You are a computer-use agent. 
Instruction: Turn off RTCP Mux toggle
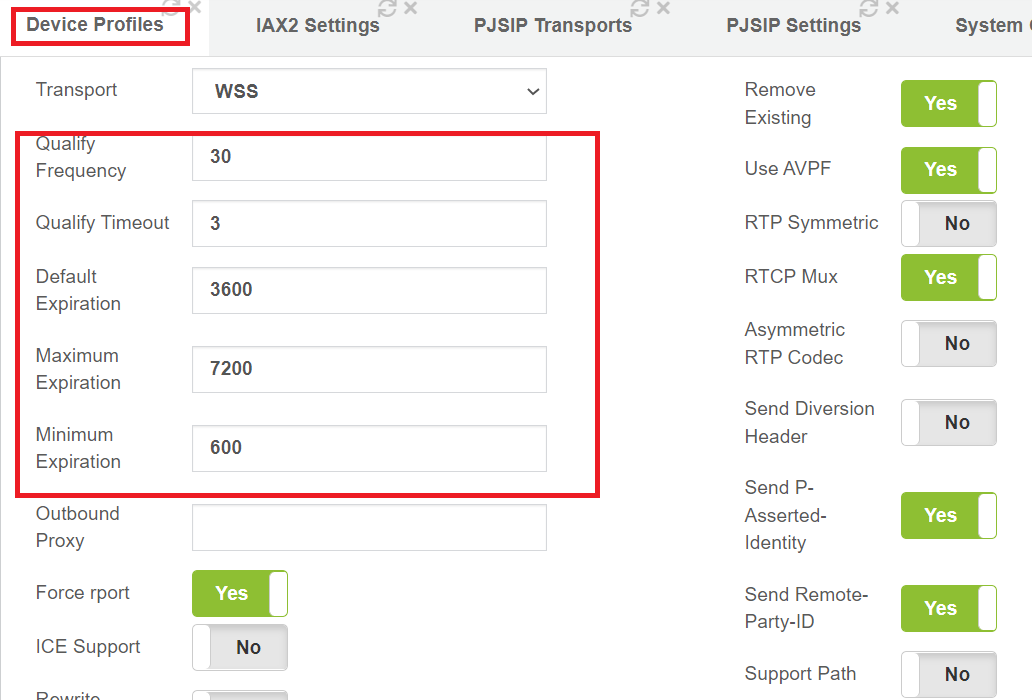click(x=948, y=278)
